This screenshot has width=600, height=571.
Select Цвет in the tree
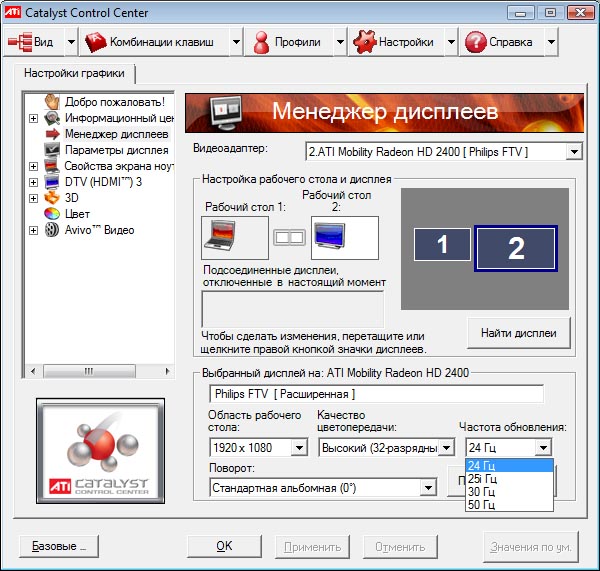77,214
